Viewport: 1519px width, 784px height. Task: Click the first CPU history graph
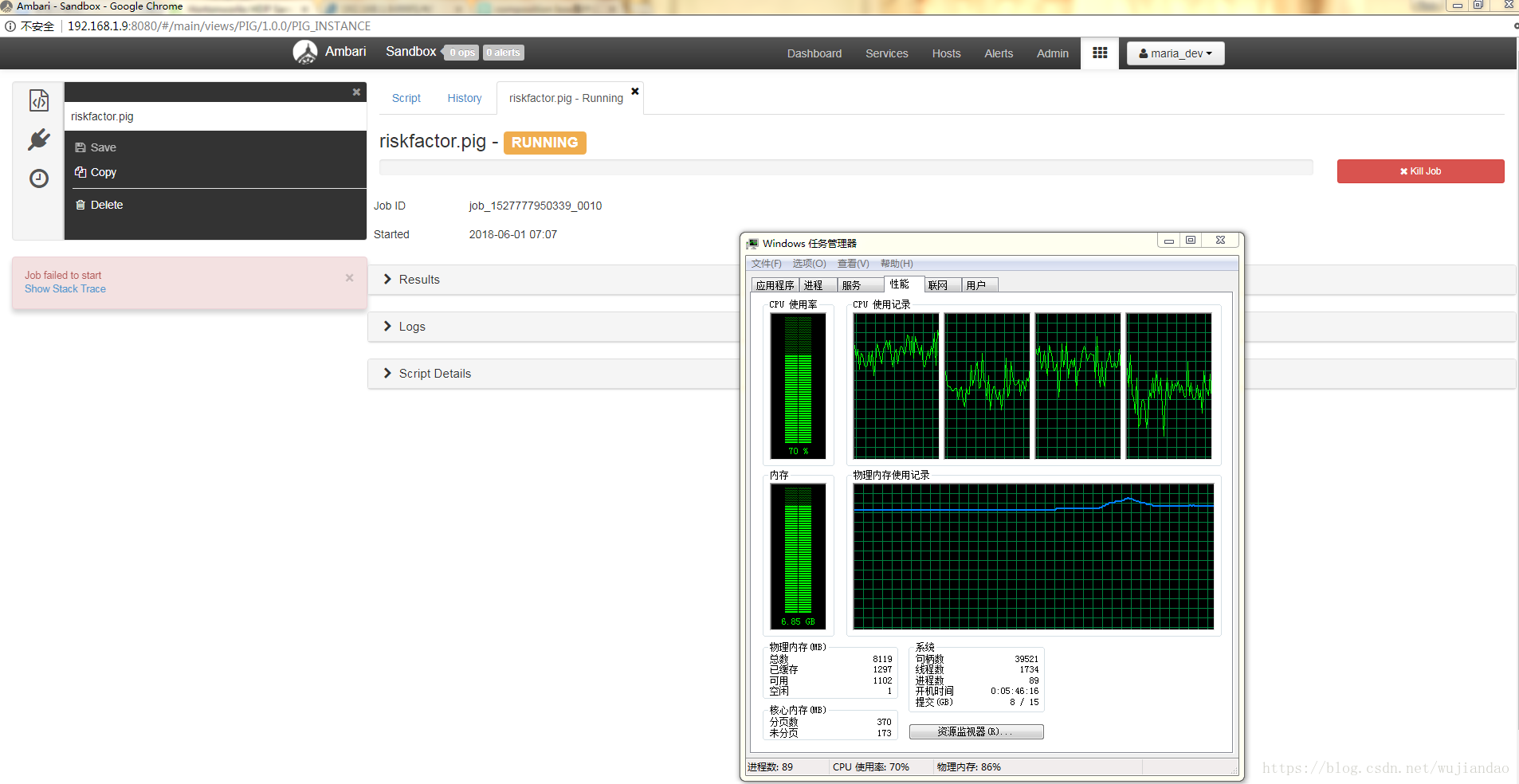click(x=896, y=386)
